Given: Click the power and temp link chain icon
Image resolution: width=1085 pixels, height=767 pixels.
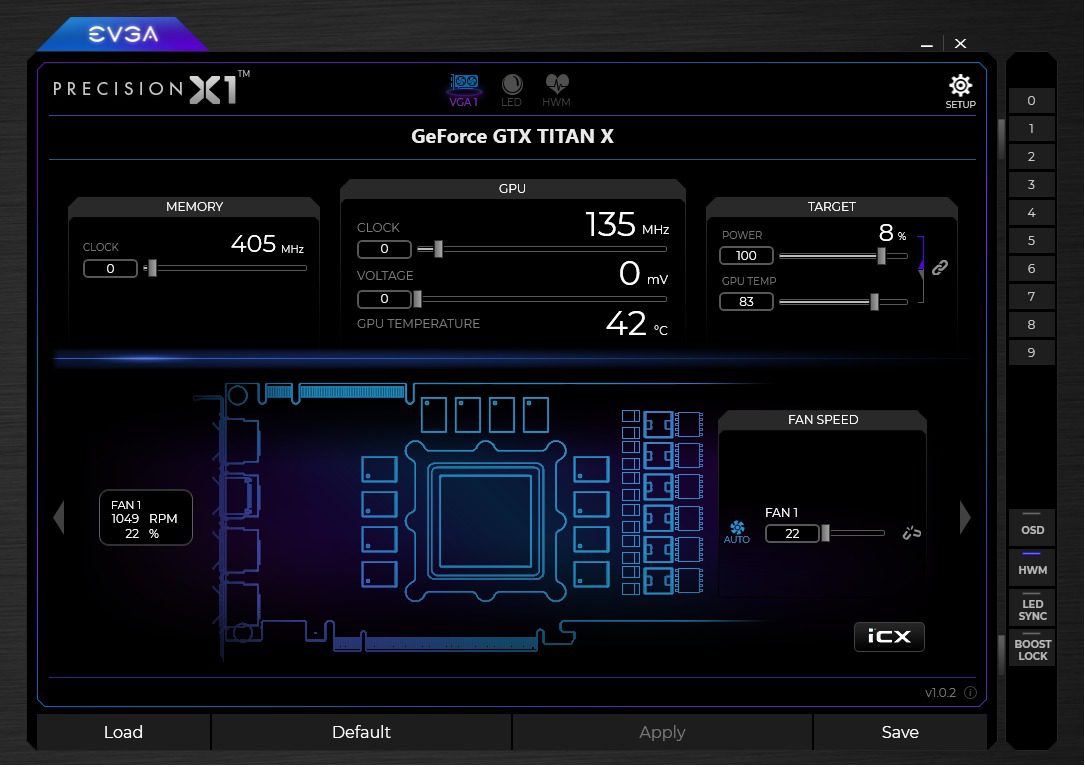Looking at the screenshot, I should tap(939, 268).
